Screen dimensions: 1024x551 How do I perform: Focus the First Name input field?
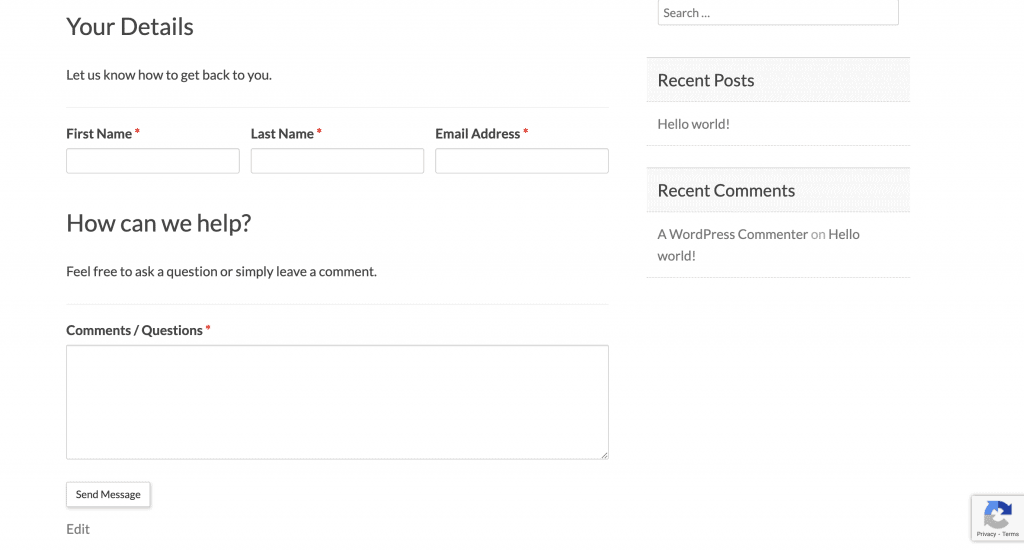click(x=153, y=161)
